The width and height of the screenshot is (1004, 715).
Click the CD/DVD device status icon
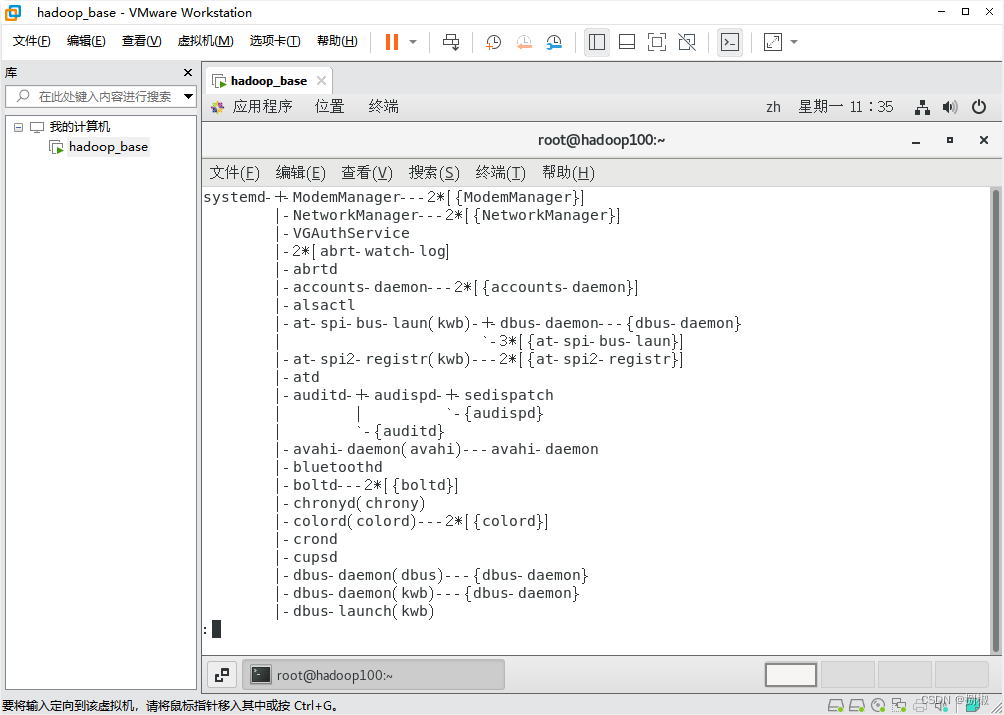coord(878,705)
